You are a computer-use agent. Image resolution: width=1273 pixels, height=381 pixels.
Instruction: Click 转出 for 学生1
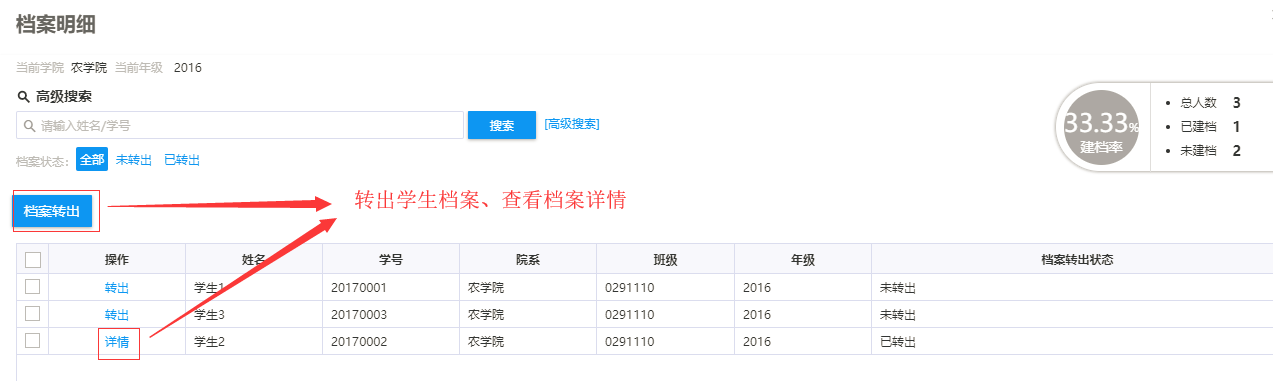tap(117, 288)
